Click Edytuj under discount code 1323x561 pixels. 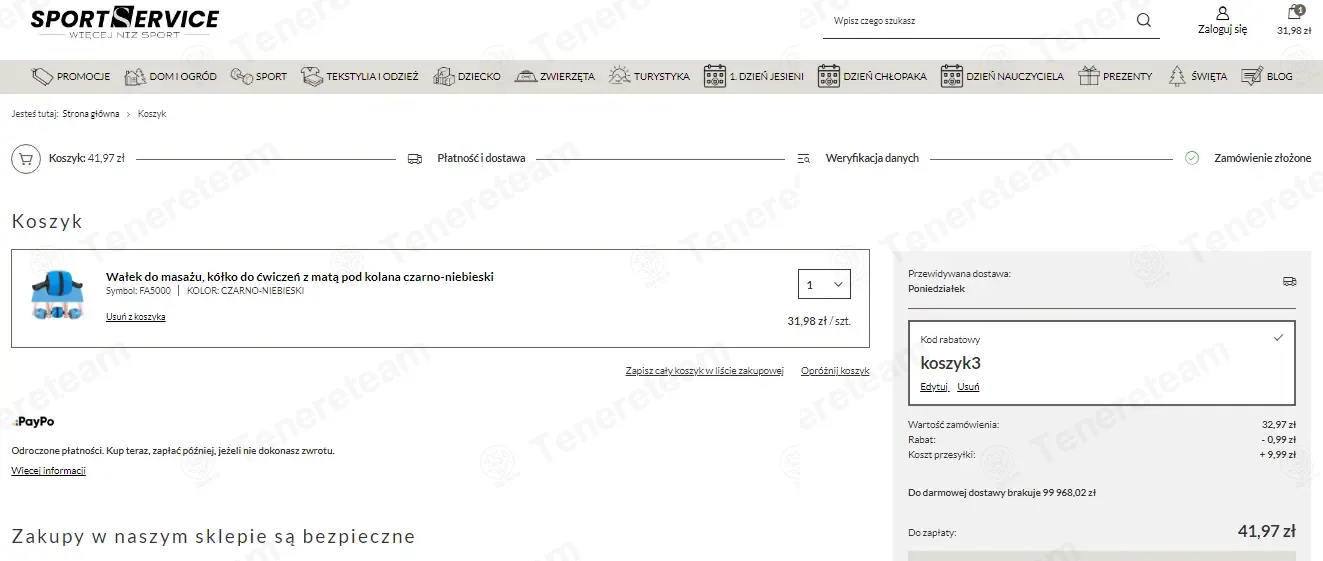(x=934, y=387)
